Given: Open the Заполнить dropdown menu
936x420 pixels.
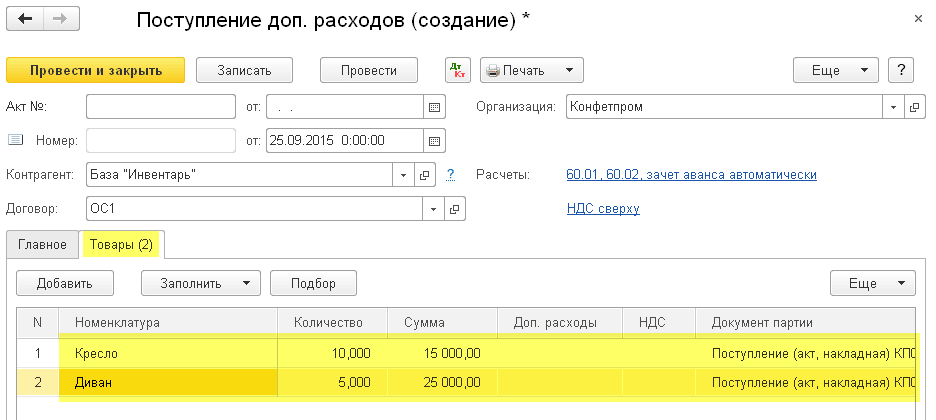Looking at the screenshot, I should point(200,283).
